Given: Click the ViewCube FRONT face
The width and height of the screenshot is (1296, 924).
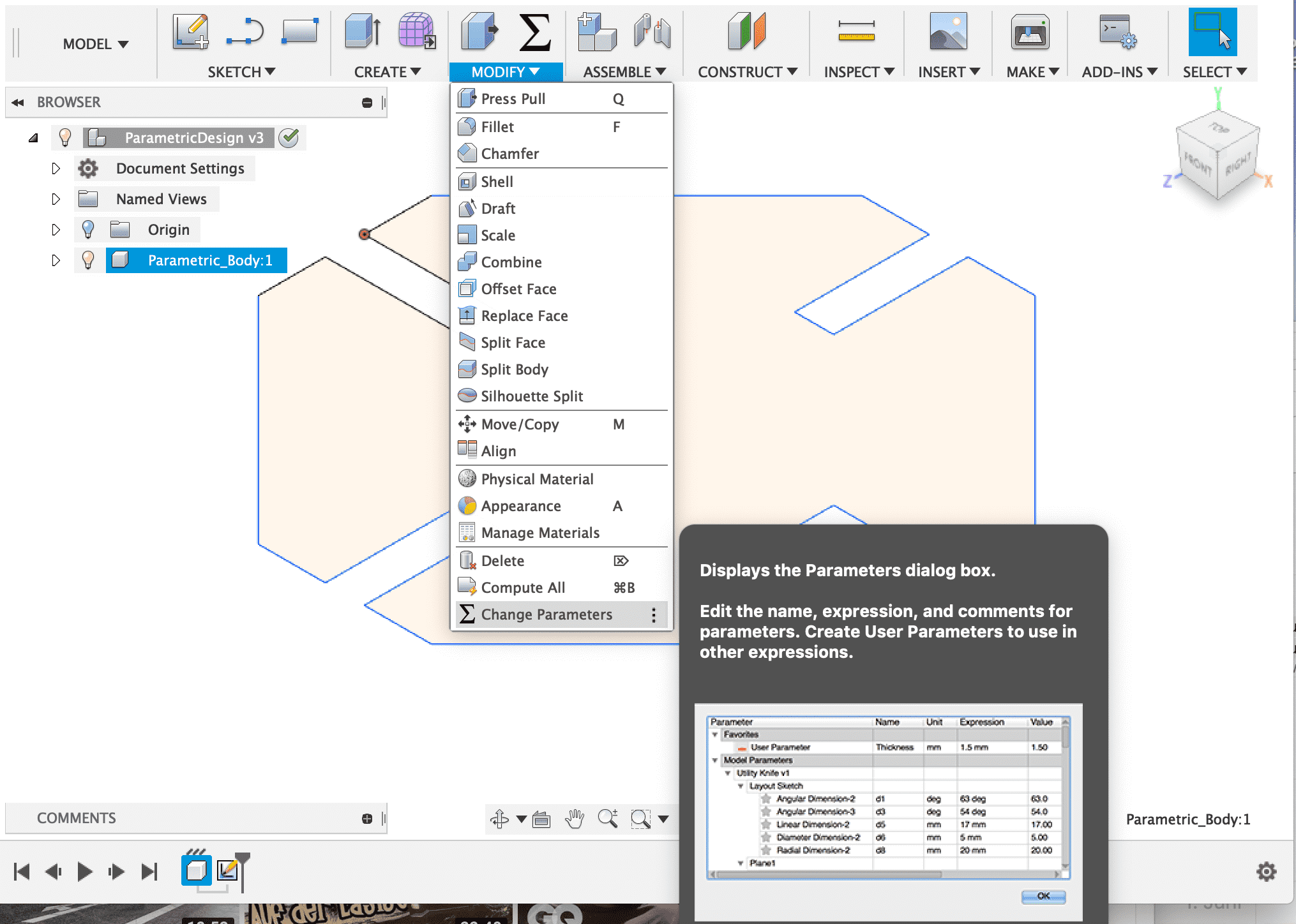Looking at the screenshot, I should (1197, 166).
